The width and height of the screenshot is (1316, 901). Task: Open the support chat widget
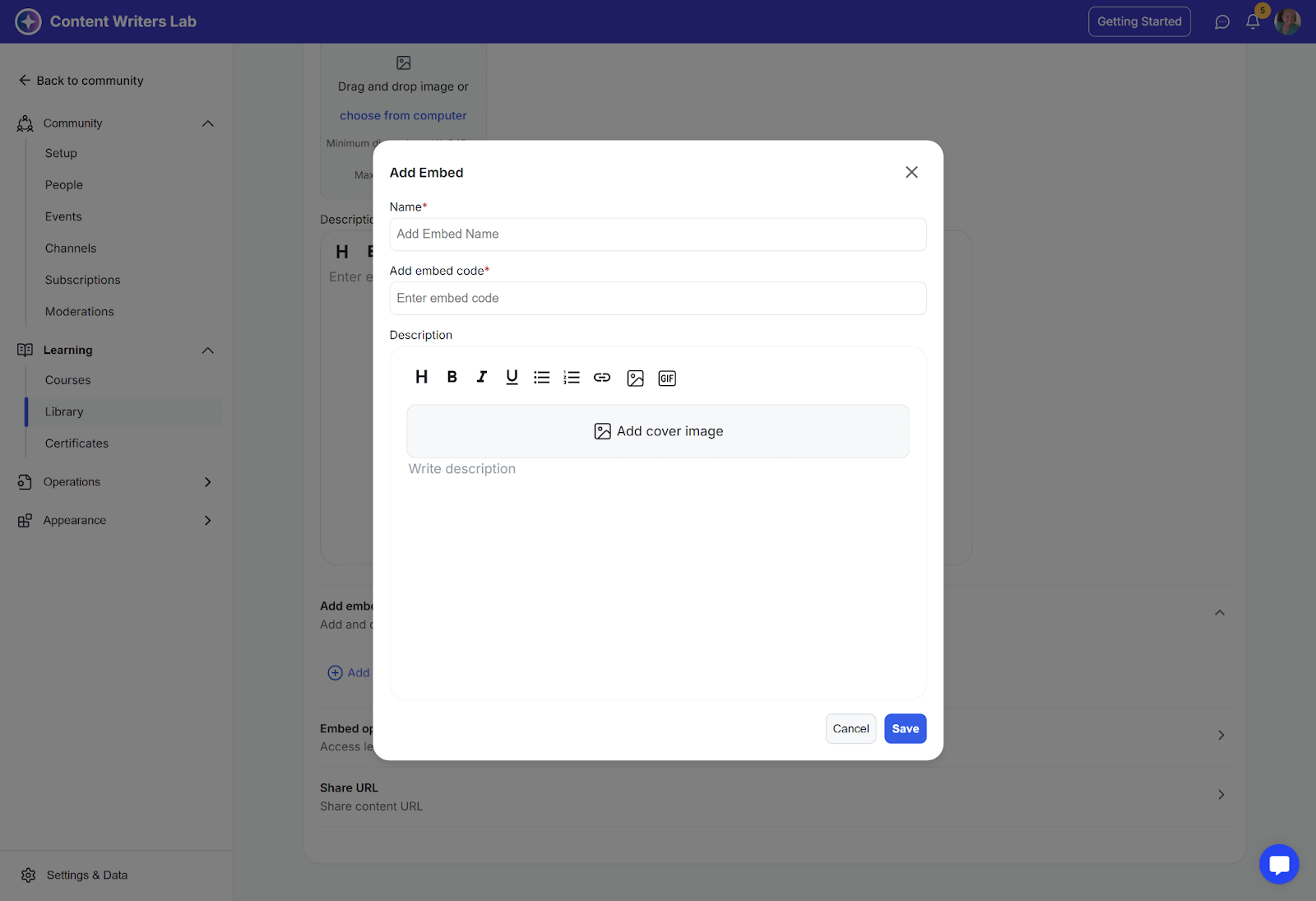pos(1279,864)
